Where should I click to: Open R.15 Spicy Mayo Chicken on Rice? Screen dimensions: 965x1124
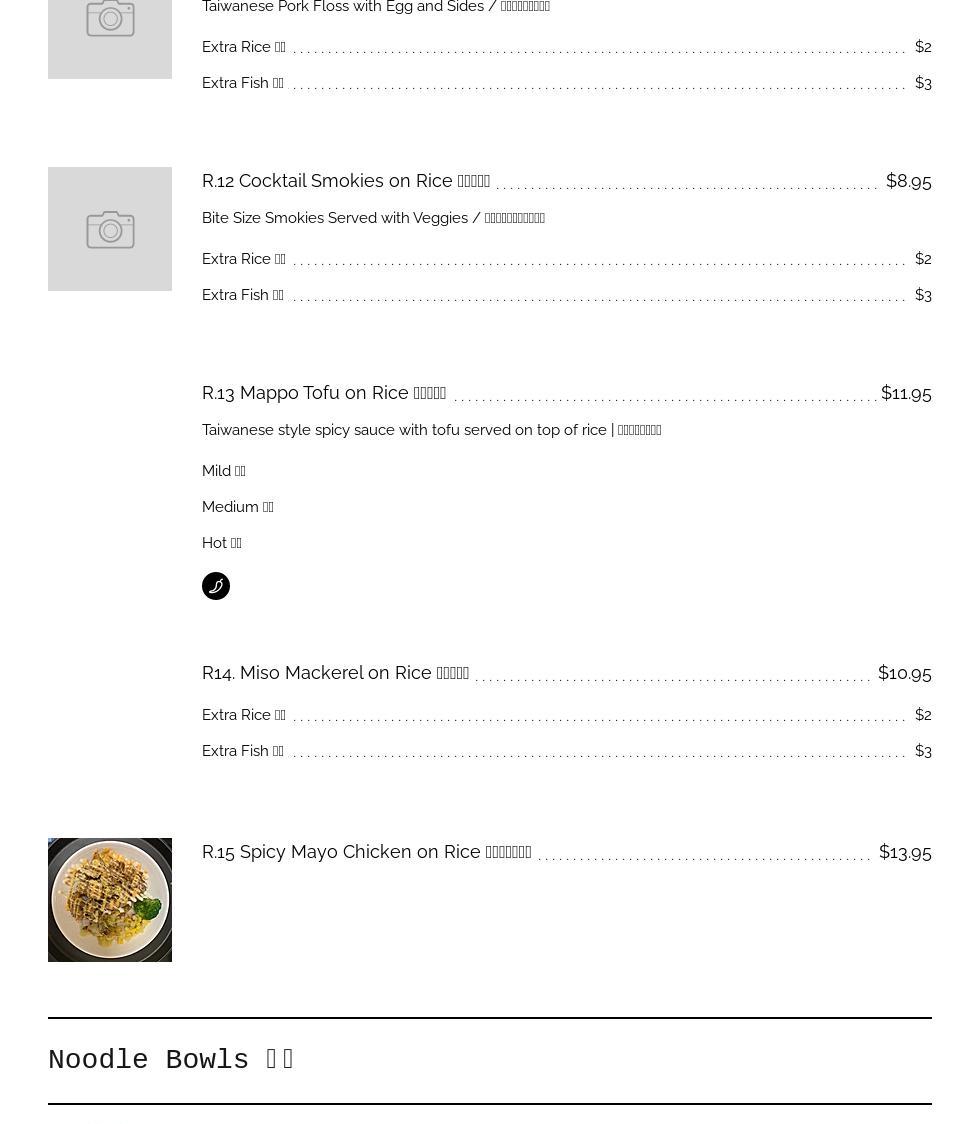(366, 852)
